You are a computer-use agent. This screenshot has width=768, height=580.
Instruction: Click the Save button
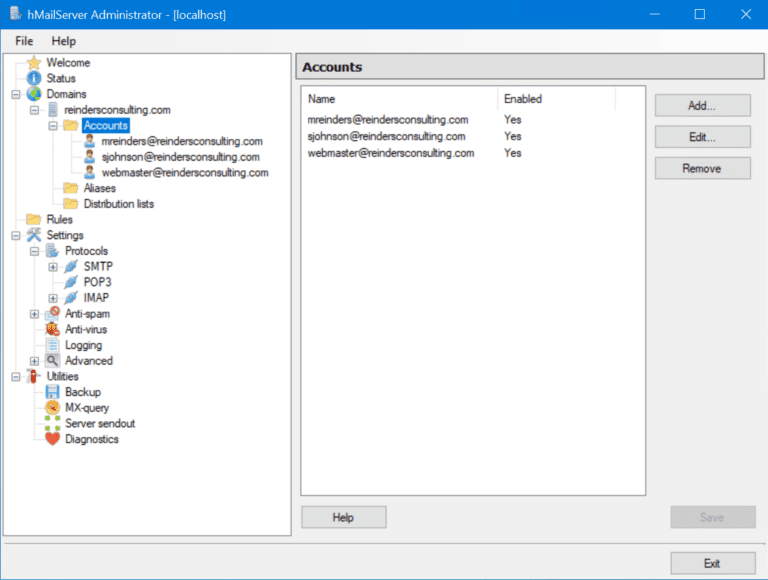713,517
